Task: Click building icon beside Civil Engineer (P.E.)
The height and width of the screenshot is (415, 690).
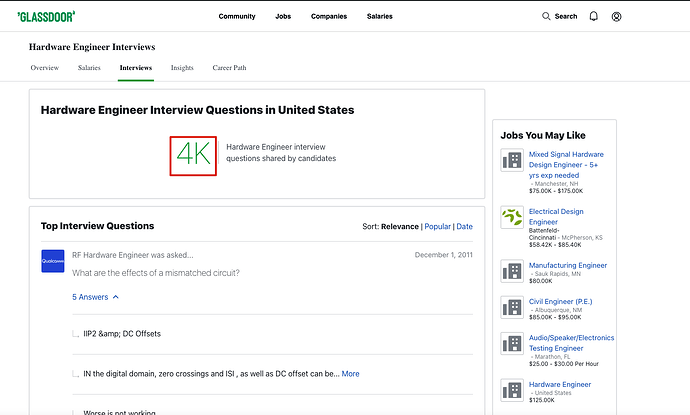Action: pos(512,307)
